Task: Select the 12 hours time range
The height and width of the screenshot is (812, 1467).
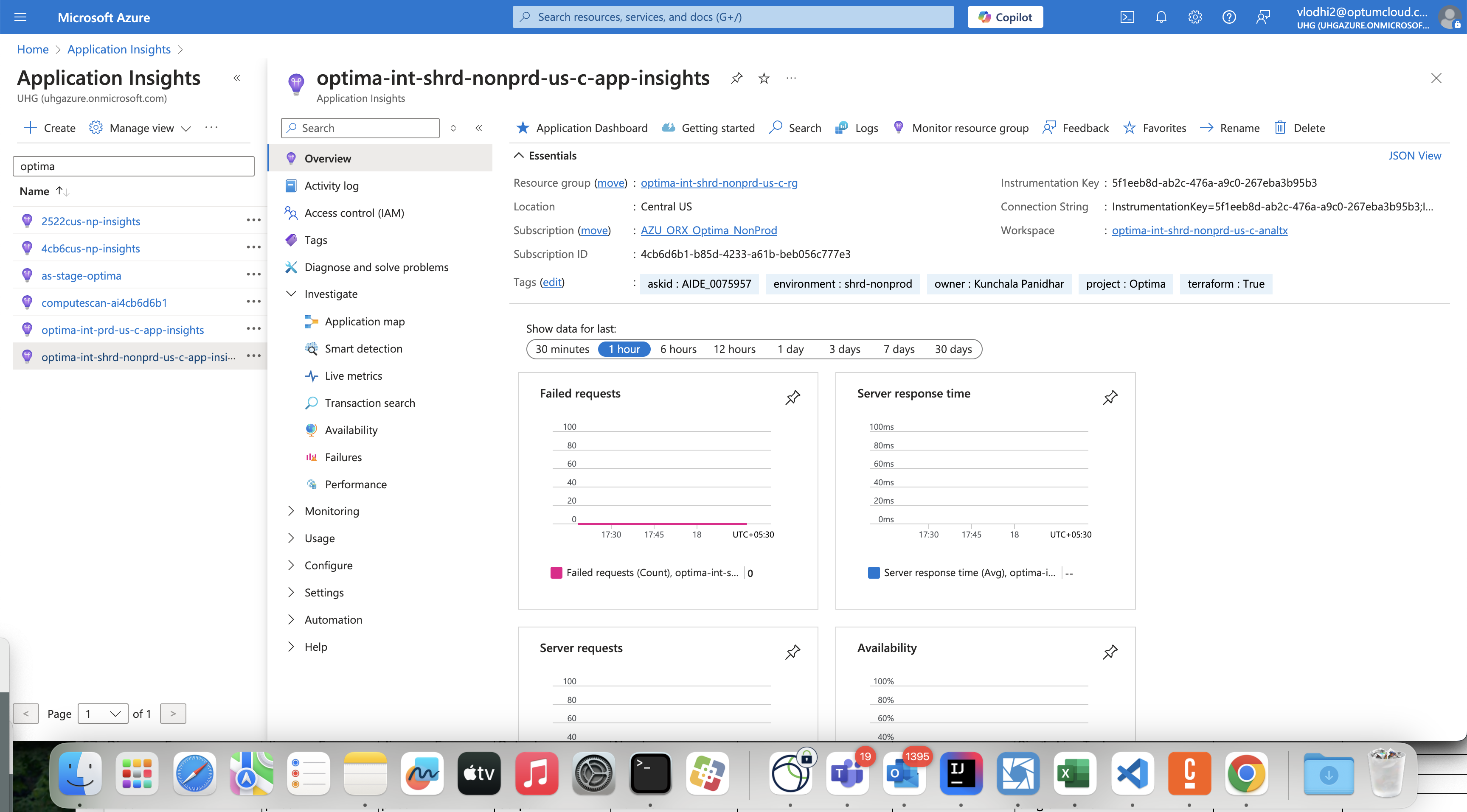Action: point(734,349)
